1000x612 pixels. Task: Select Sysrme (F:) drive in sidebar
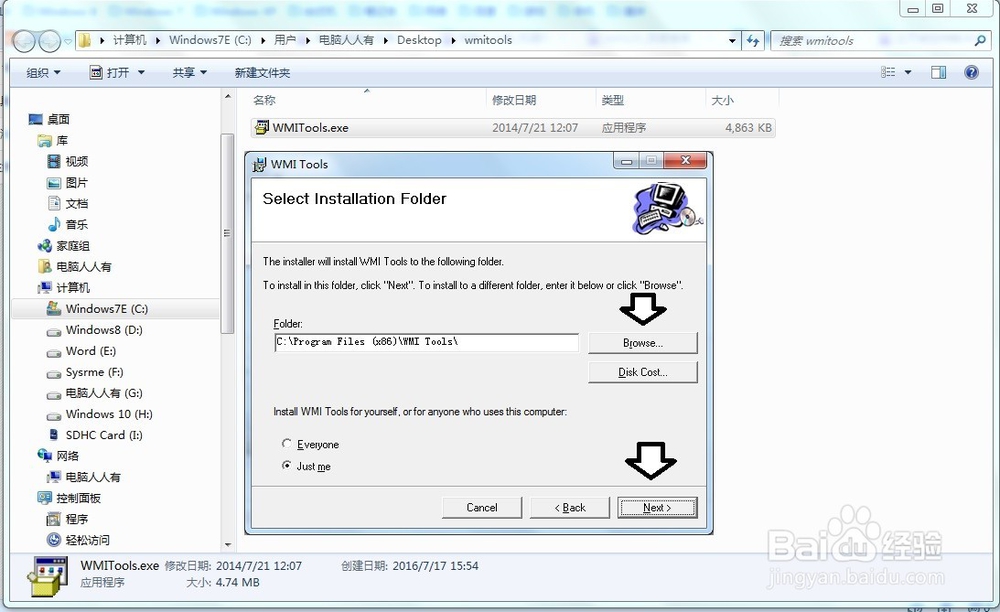point(94,372)
